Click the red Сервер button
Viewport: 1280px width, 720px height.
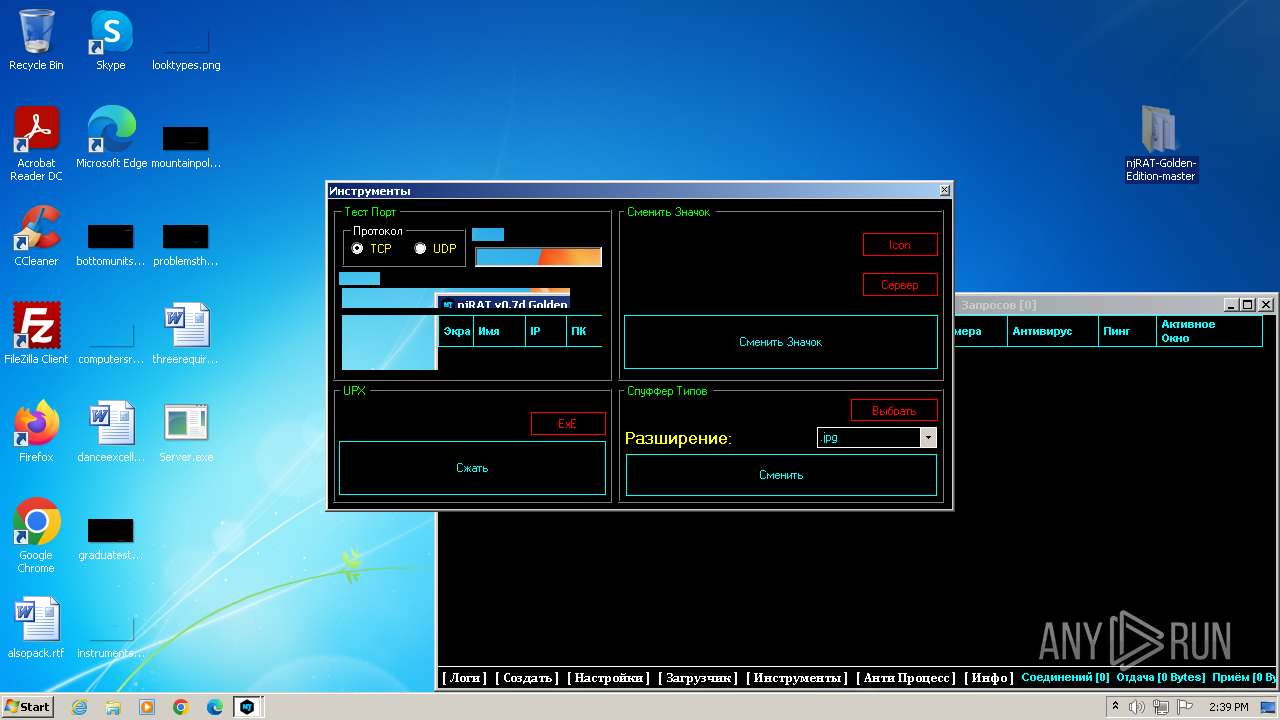(x=900, y=285)
